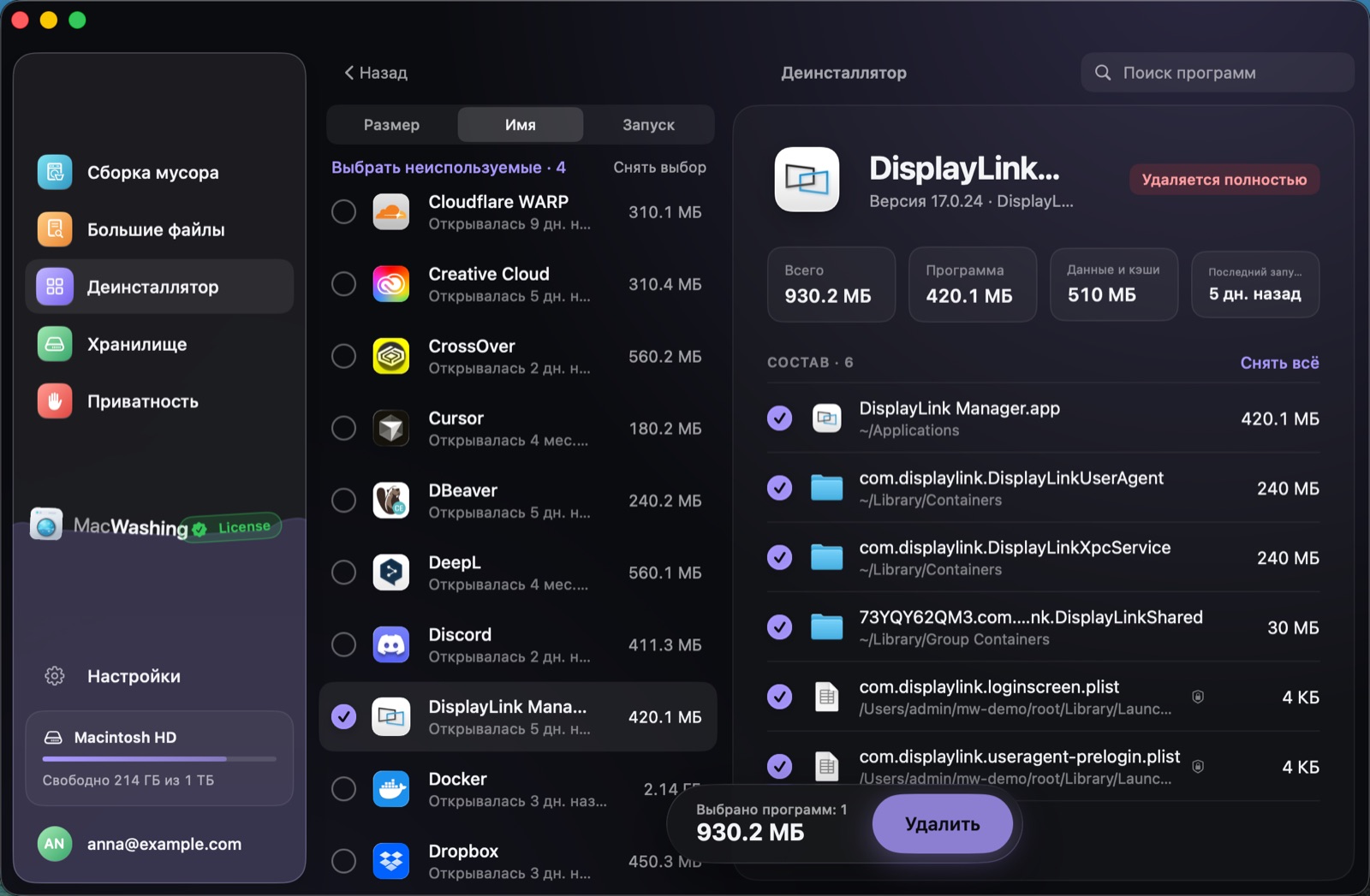
Task: Click Снять всё link
Action: [x=1279, y=363]
